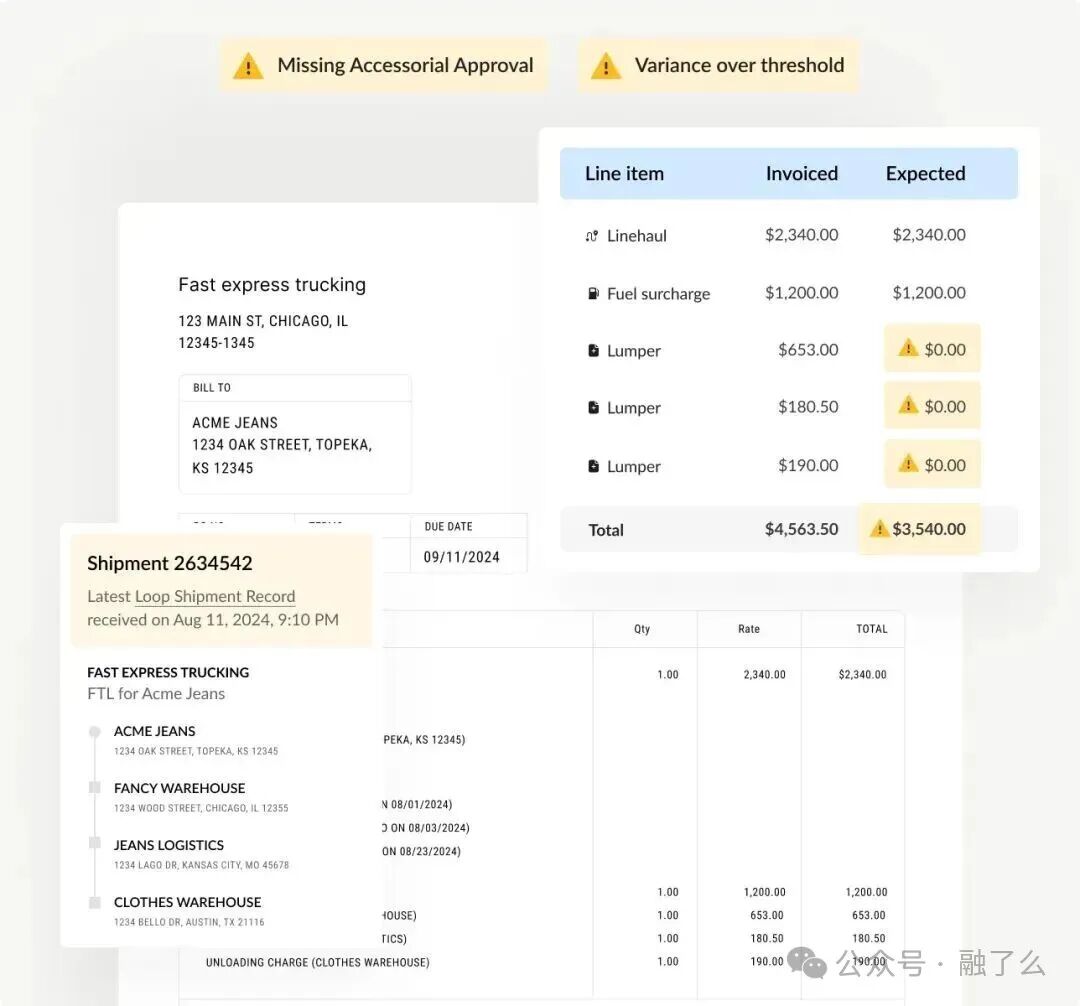The height and width of the screenshot is (1006, 1080).
Task: Select the Jeans Logistics stop in route
Action: click(x=168, y=845)
